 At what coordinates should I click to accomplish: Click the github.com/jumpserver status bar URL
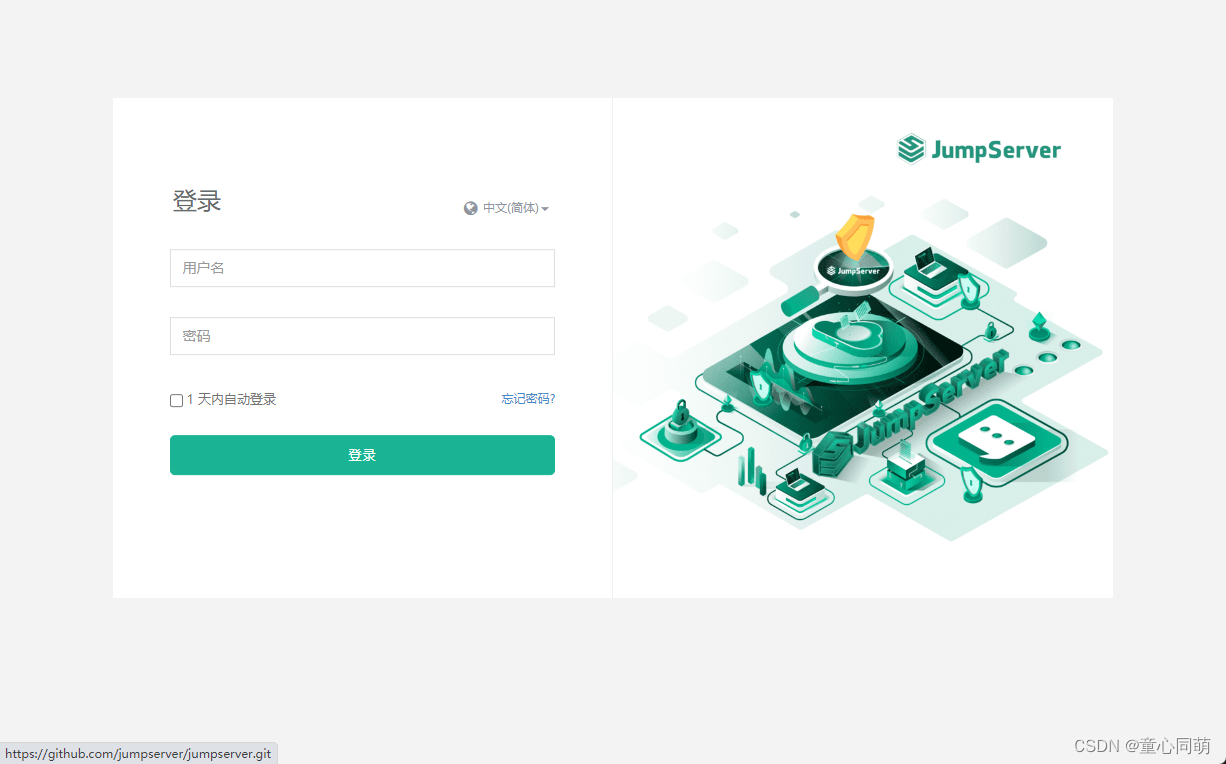coord(138,754)
